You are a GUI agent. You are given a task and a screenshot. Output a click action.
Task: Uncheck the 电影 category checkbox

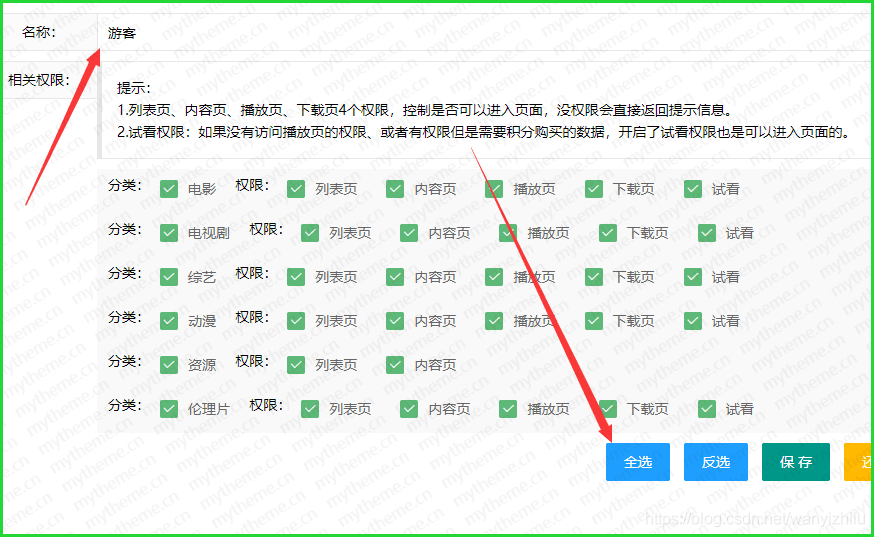pyautogui.click(x=169, y=189)
